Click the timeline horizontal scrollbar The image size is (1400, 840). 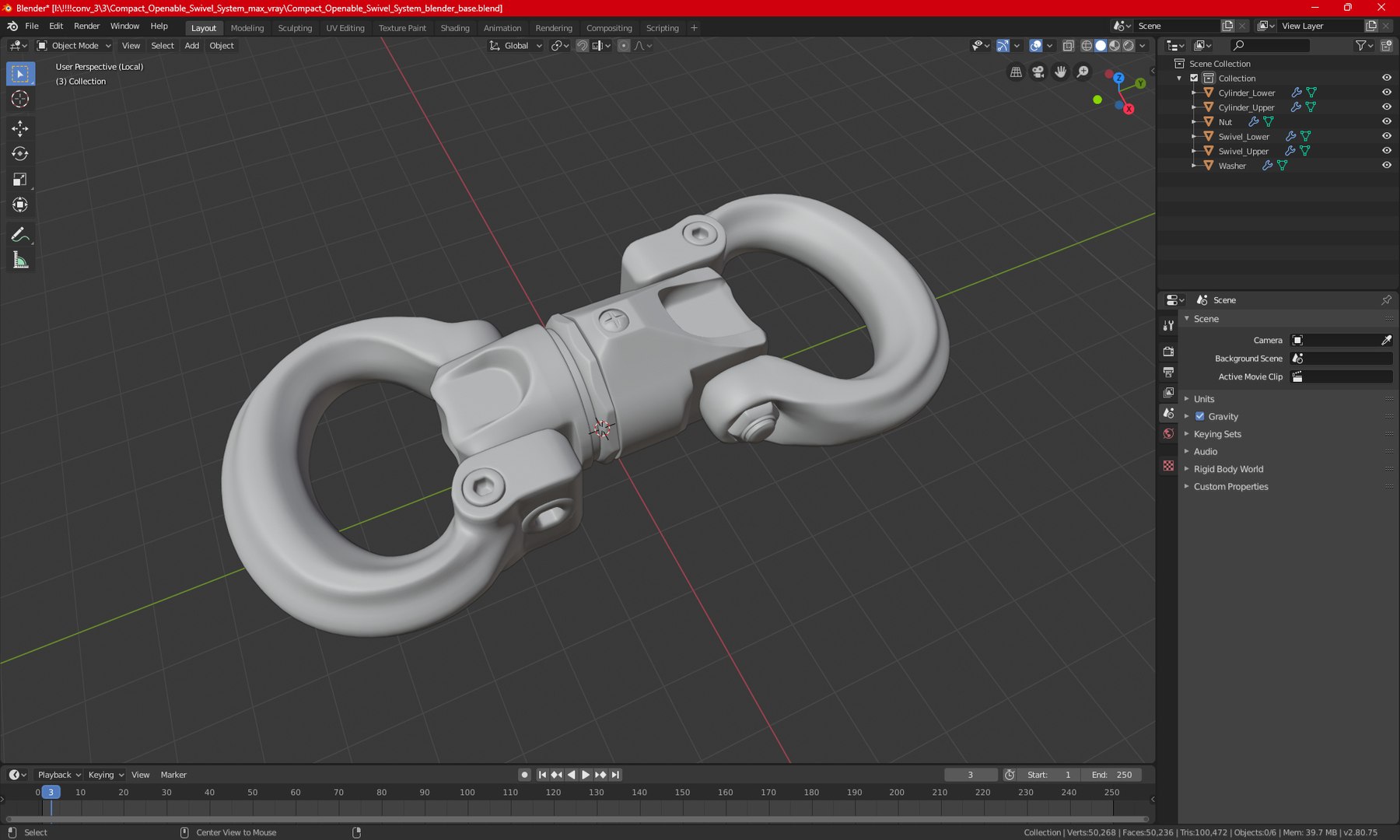(x=577, y=819)
